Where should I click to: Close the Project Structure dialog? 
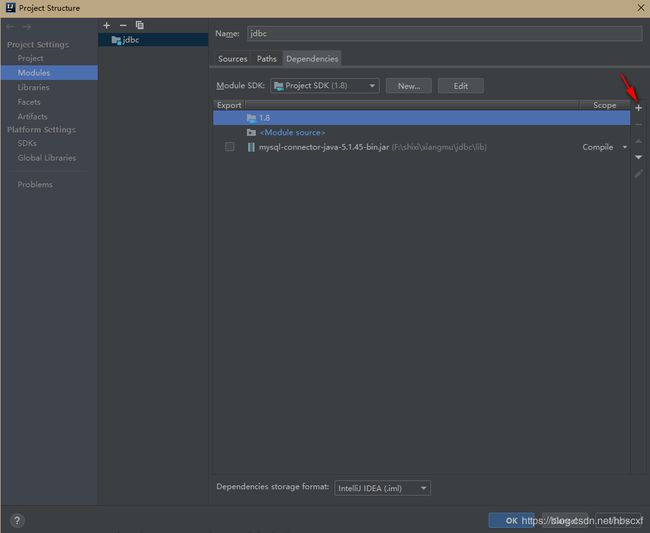coord(640,8)
